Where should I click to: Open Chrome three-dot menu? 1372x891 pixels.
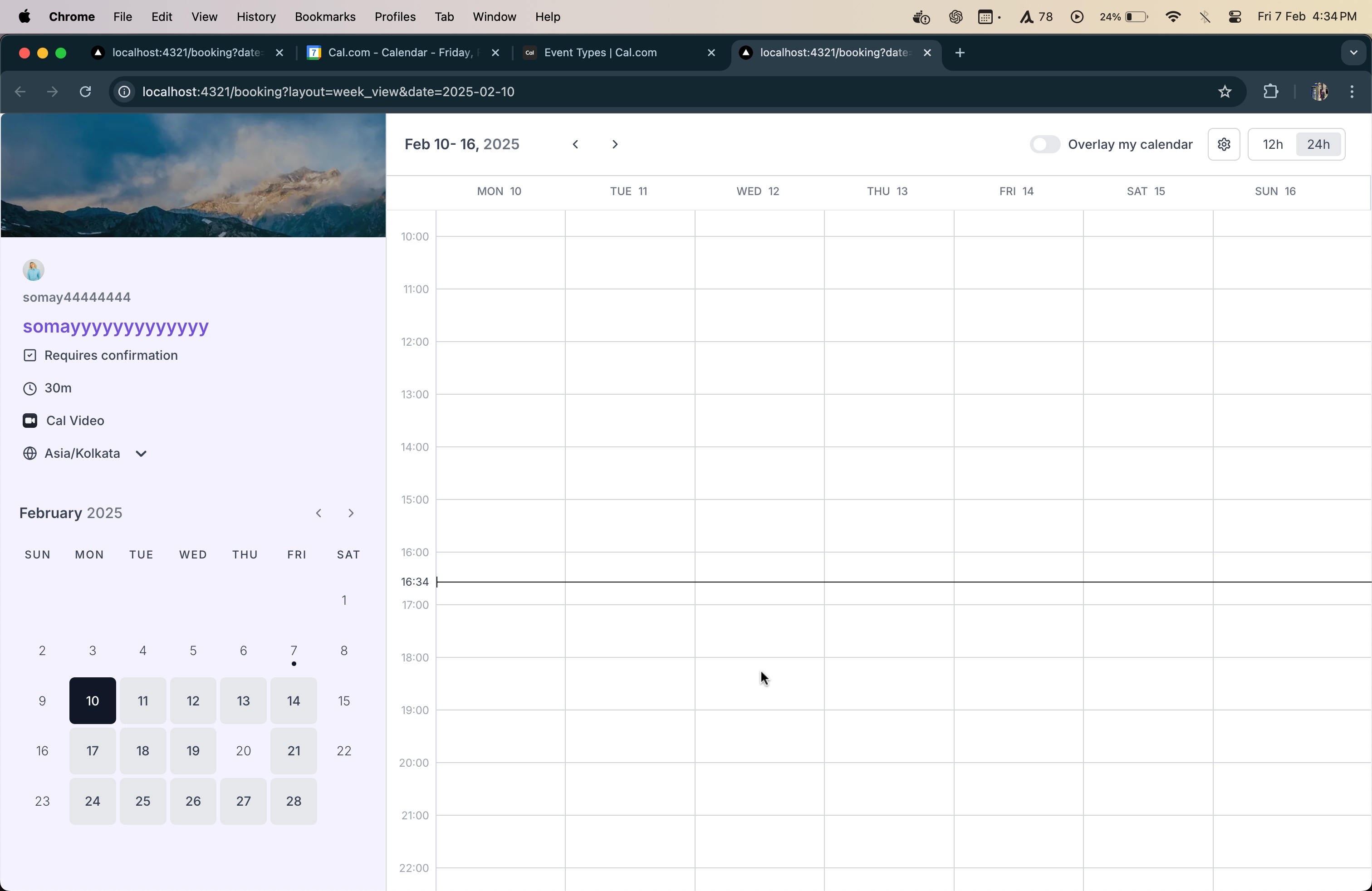(1352, 92)
